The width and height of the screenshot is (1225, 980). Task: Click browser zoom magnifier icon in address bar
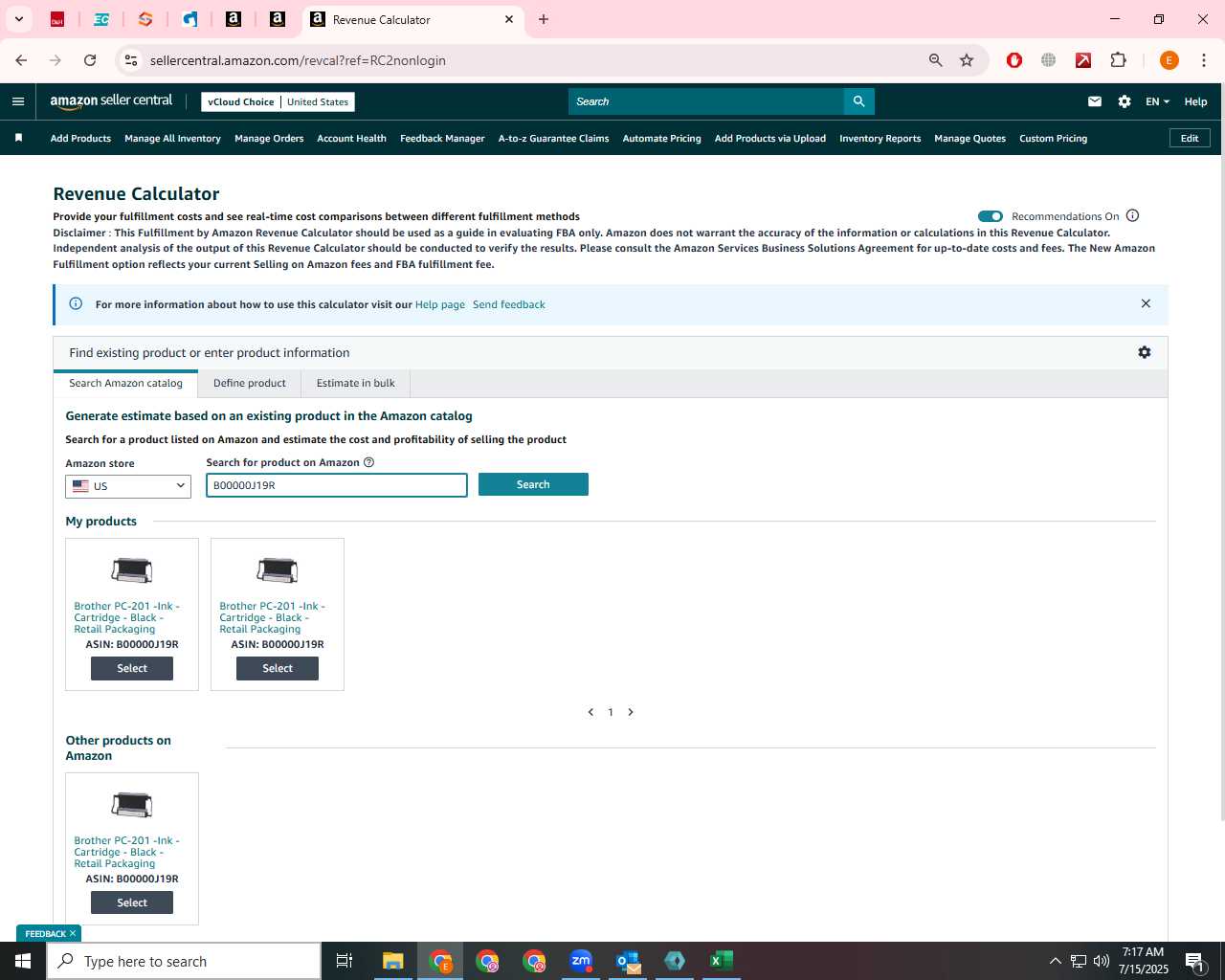pos(936,60)
